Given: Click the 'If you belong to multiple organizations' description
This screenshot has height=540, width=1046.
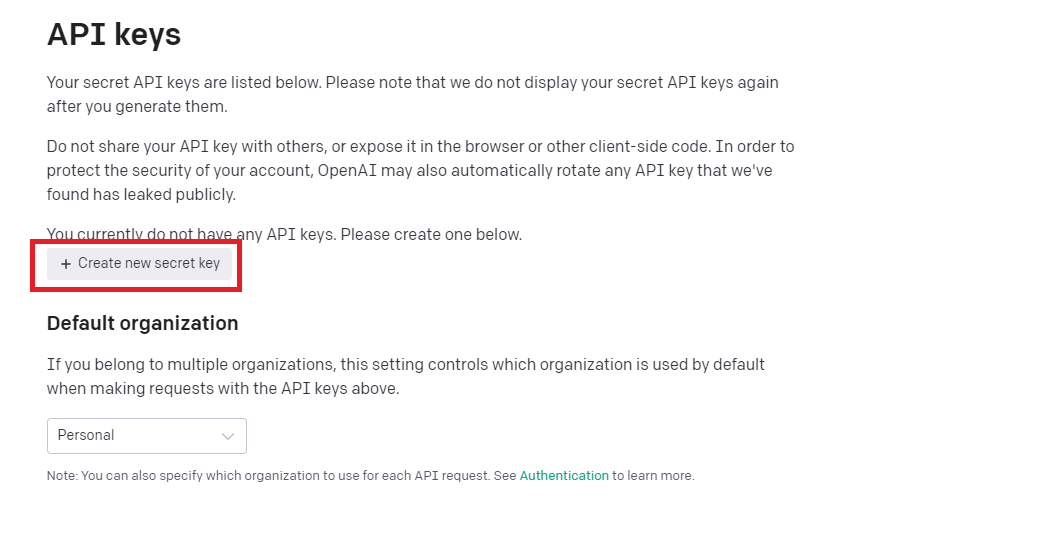Looking at the screenshot, I should 405,364.
